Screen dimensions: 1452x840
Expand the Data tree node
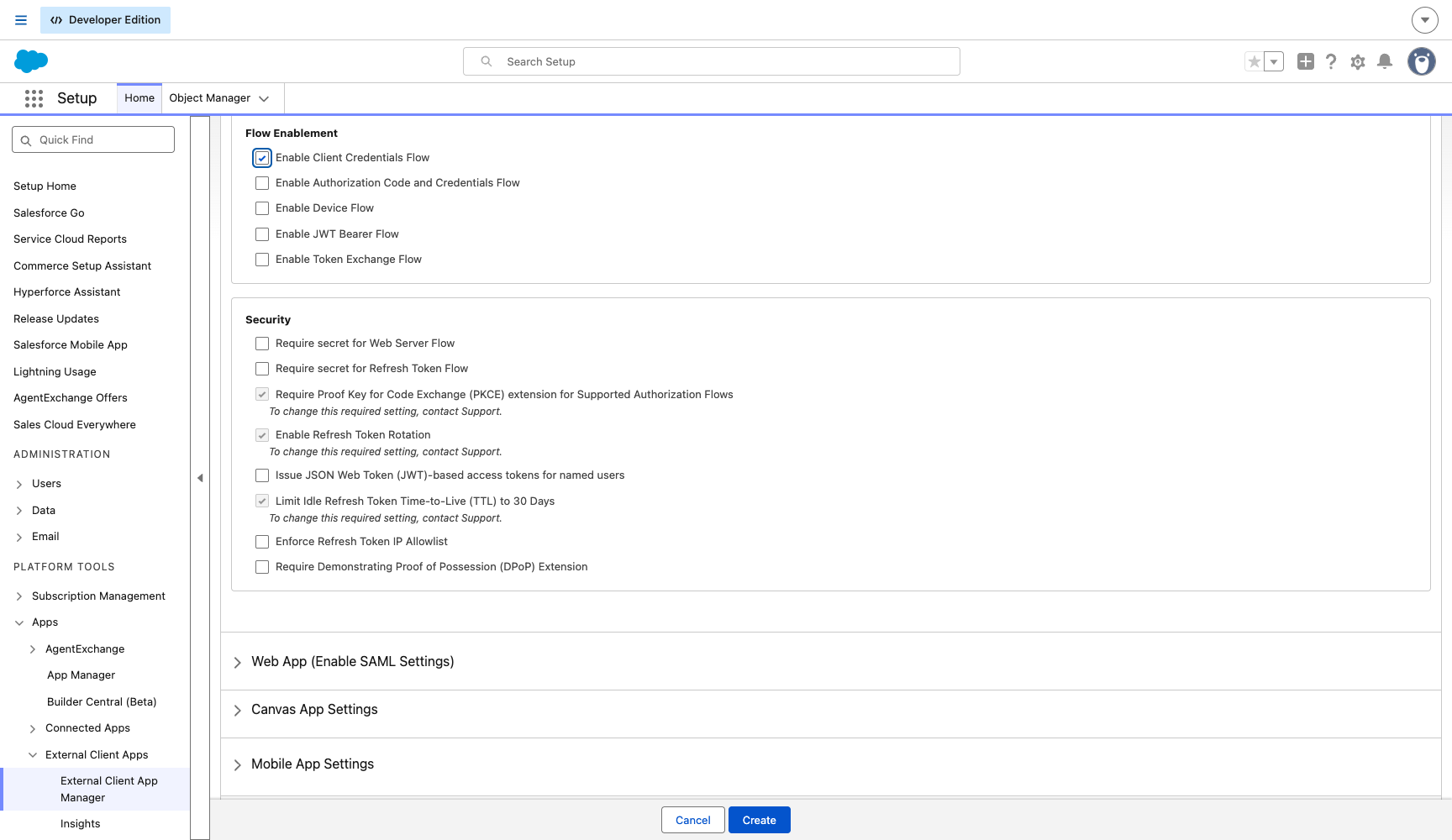[19, 511]
